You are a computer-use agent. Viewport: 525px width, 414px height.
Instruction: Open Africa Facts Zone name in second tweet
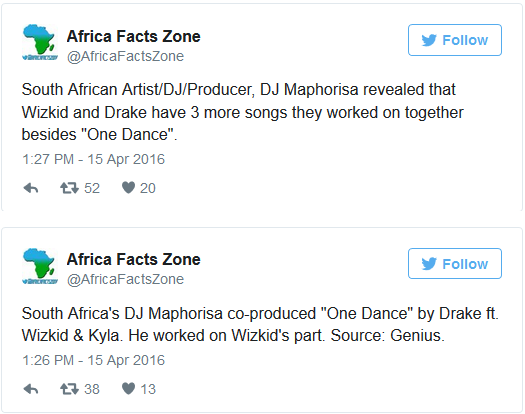coord(134,259)
